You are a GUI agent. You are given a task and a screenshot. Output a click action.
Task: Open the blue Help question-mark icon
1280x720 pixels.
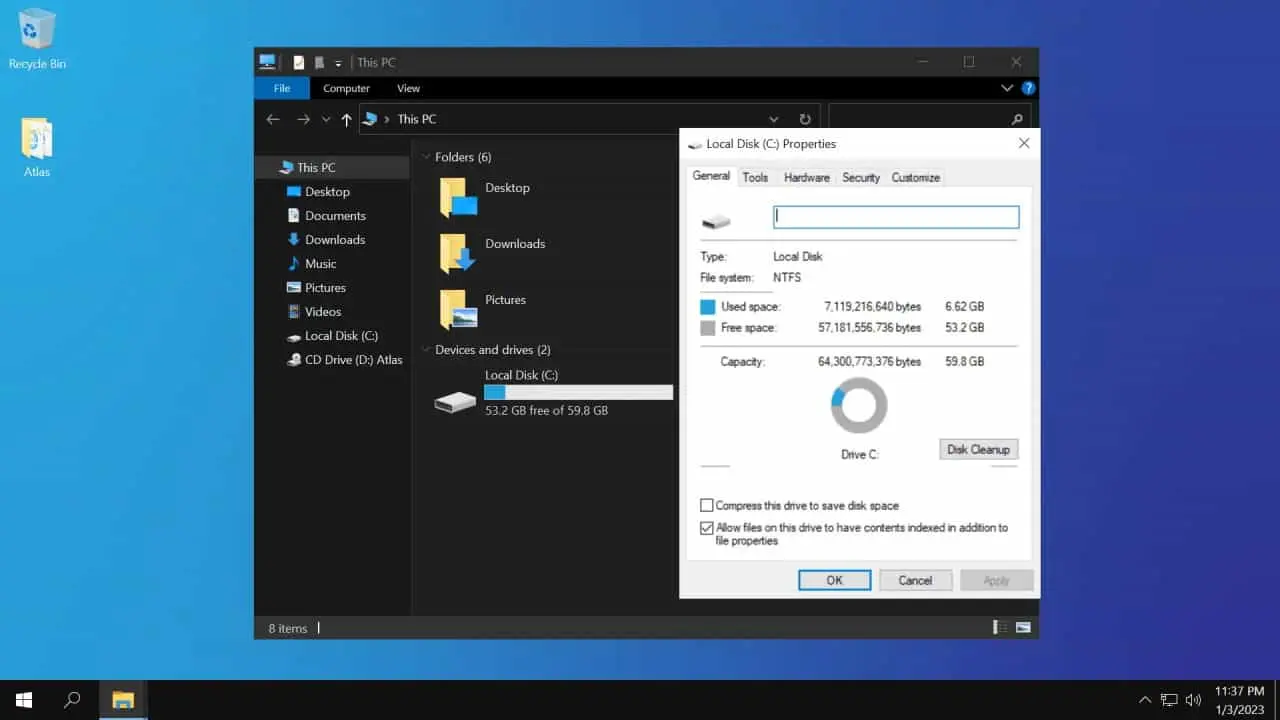(1027, 88)
